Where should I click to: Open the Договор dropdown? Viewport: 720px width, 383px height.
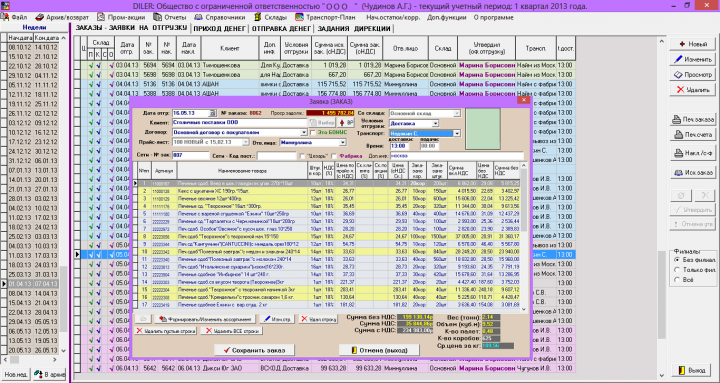pyautogui.click(x=304, y=133)
